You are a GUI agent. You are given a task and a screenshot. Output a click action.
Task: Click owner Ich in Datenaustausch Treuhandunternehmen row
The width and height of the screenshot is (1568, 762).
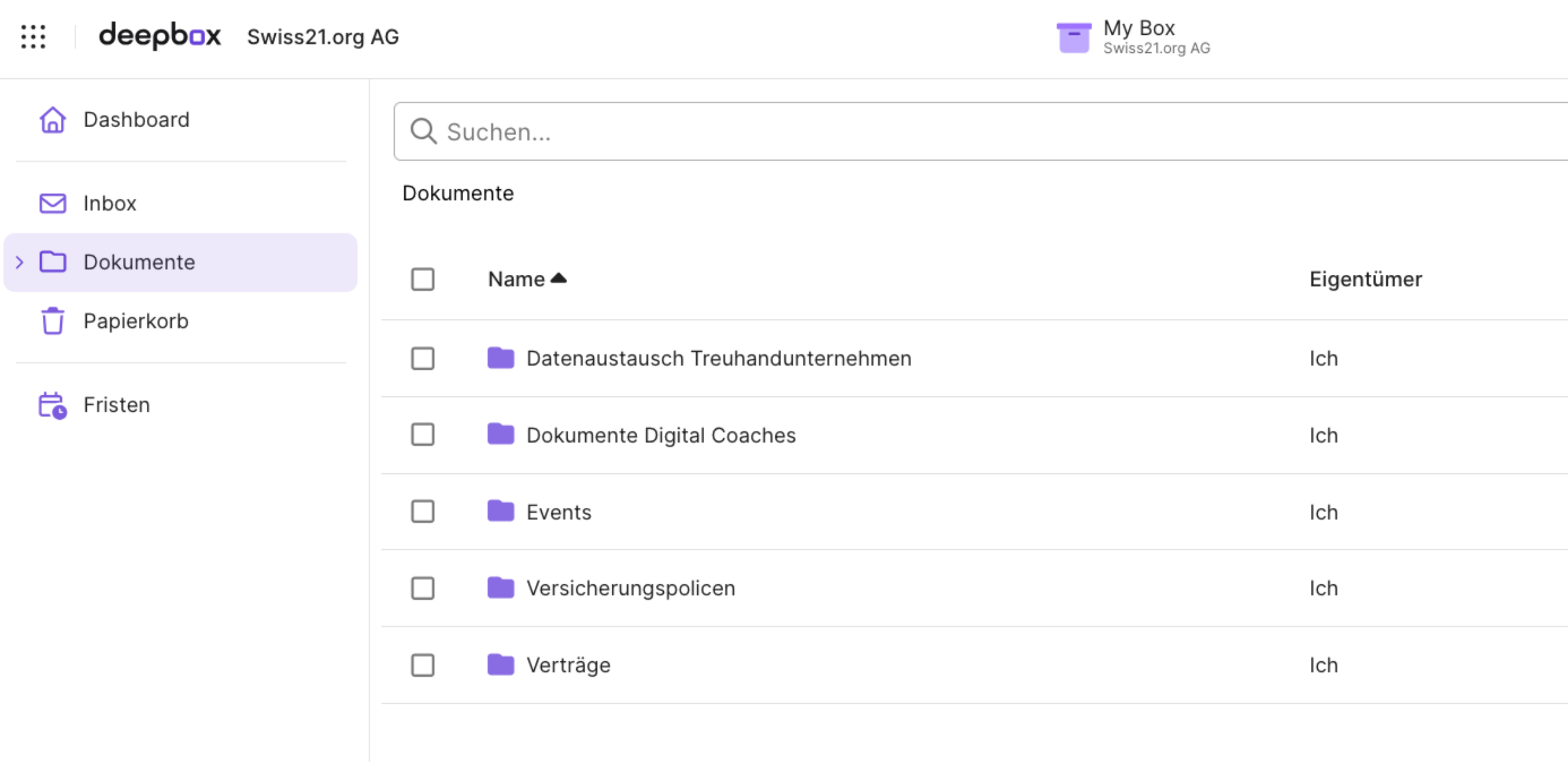coord(1323,358)
